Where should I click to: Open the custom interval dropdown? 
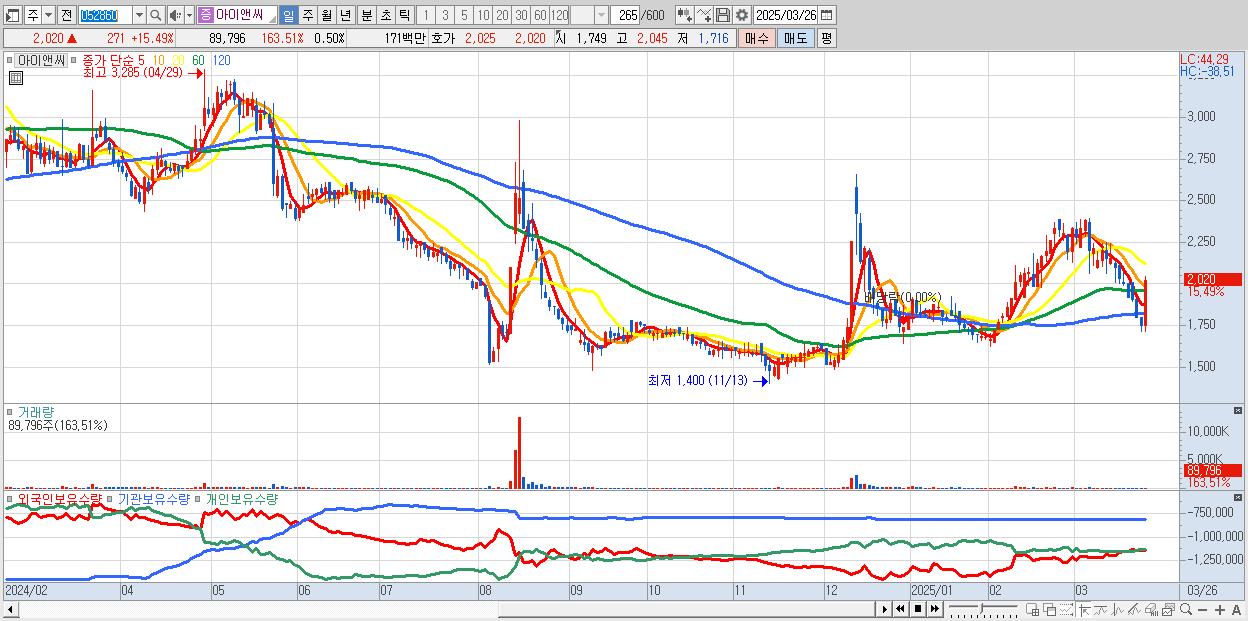coord(601,15)
